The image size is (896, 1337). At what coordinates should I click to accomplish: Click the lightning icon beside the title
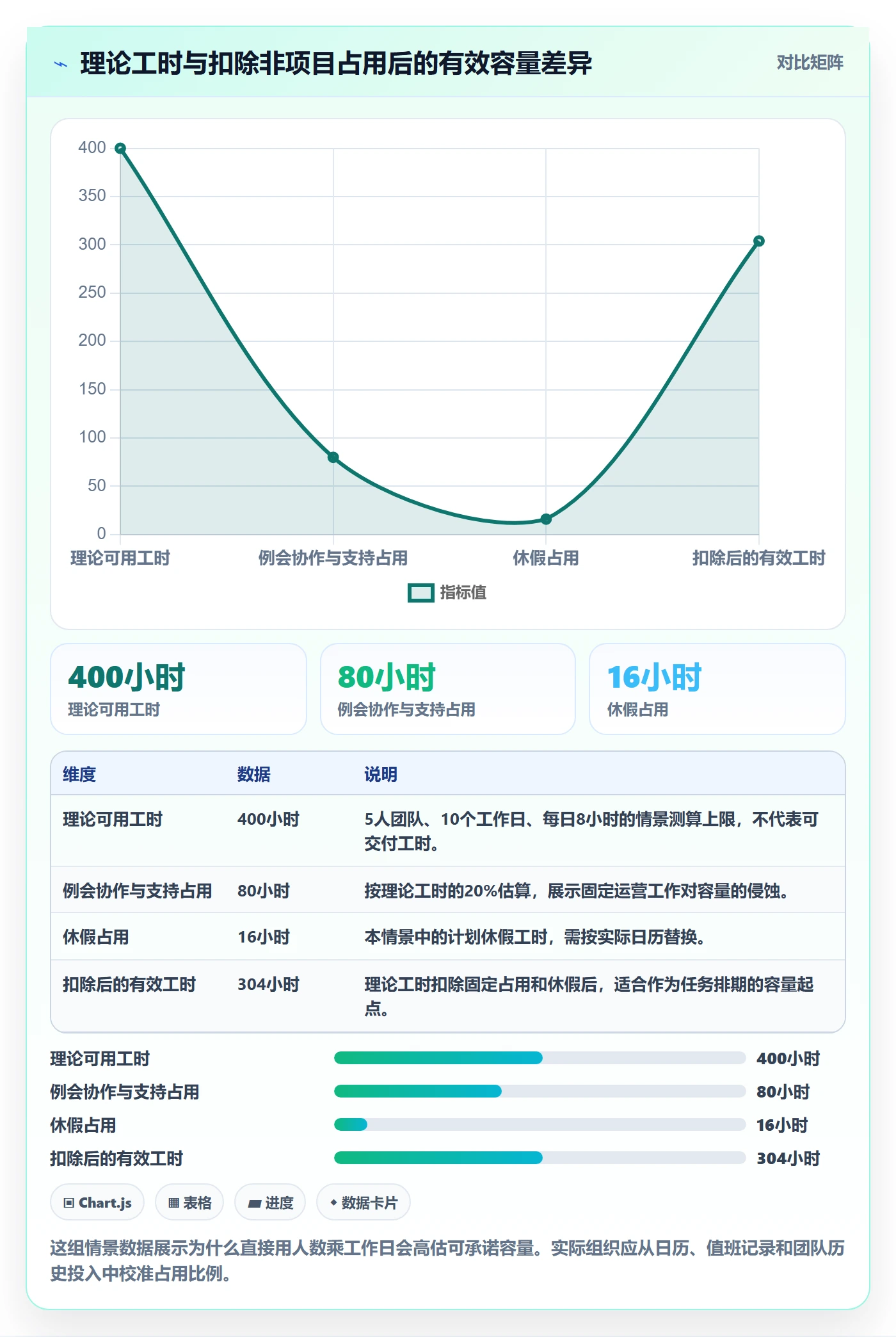pyautogui.click(x=61, y=64)
